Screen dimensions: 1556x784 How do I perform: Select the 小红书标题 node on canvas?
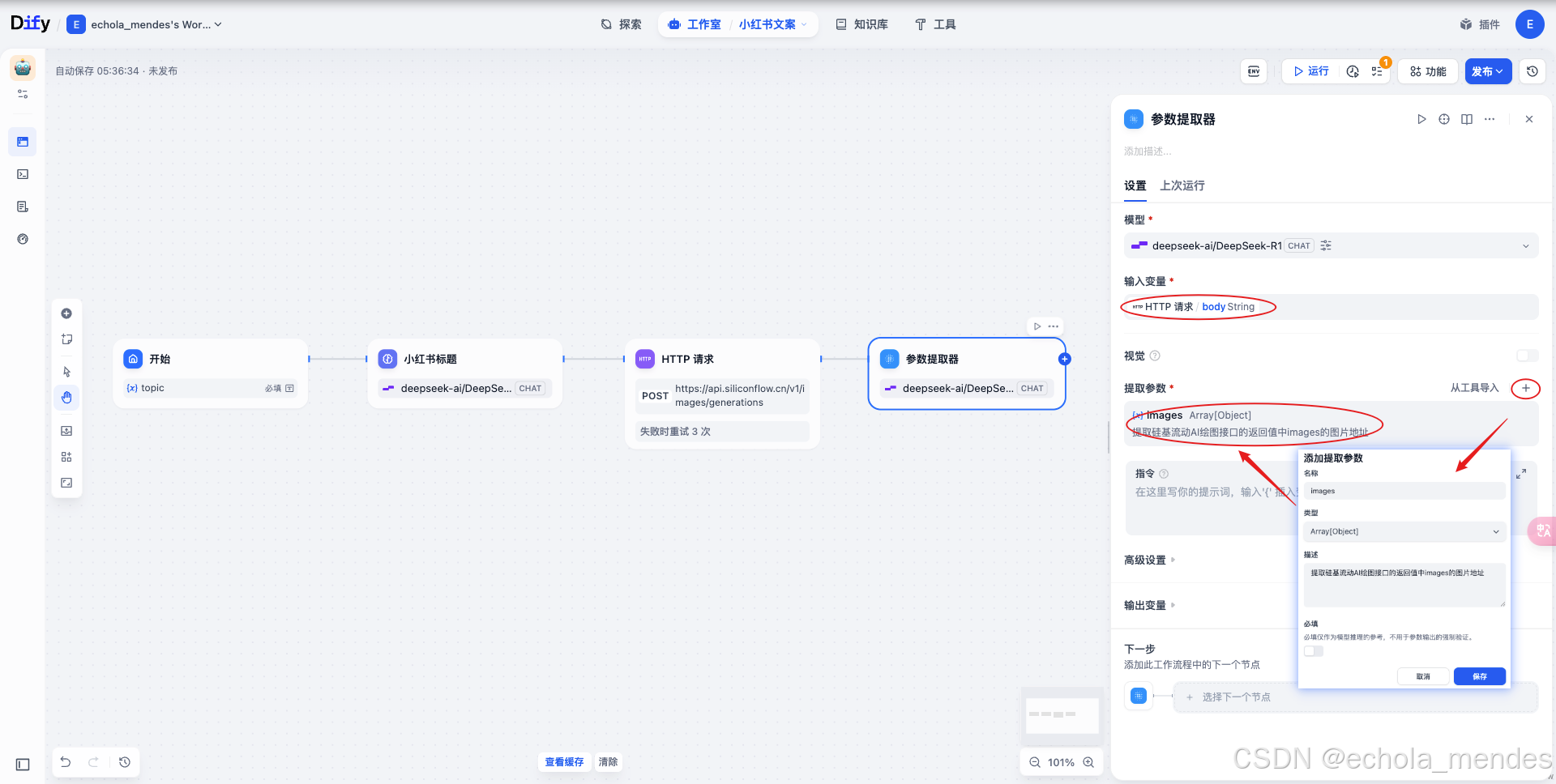pos(465,373)
